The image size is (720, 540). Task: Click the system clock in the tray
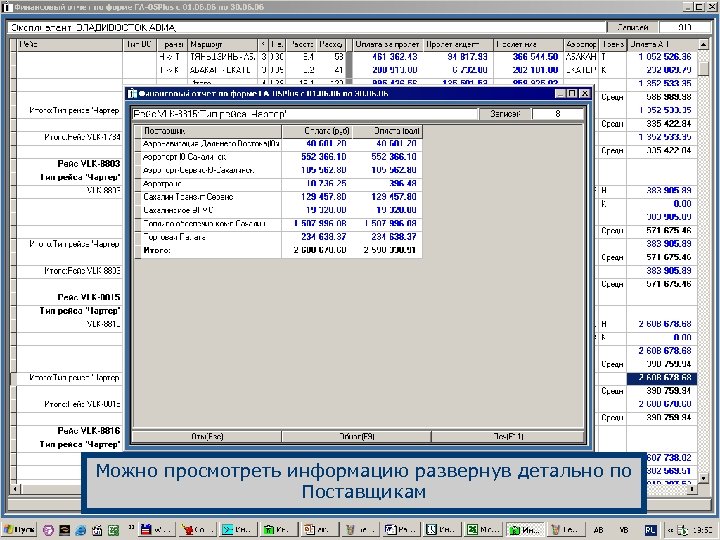point(705,530)
